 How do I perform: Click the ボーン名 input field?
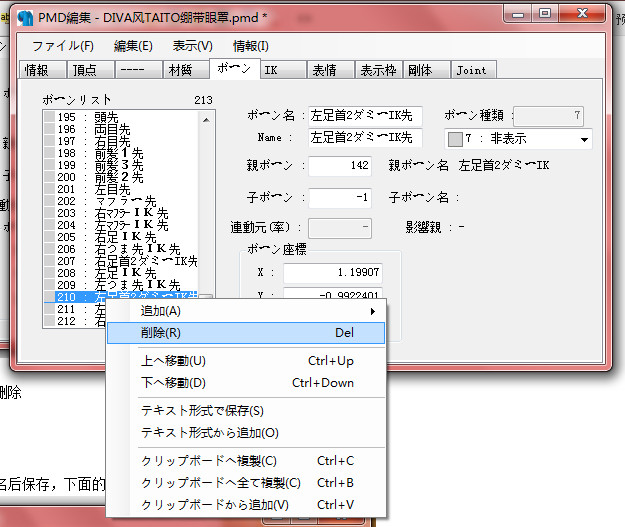pos(365,116)
